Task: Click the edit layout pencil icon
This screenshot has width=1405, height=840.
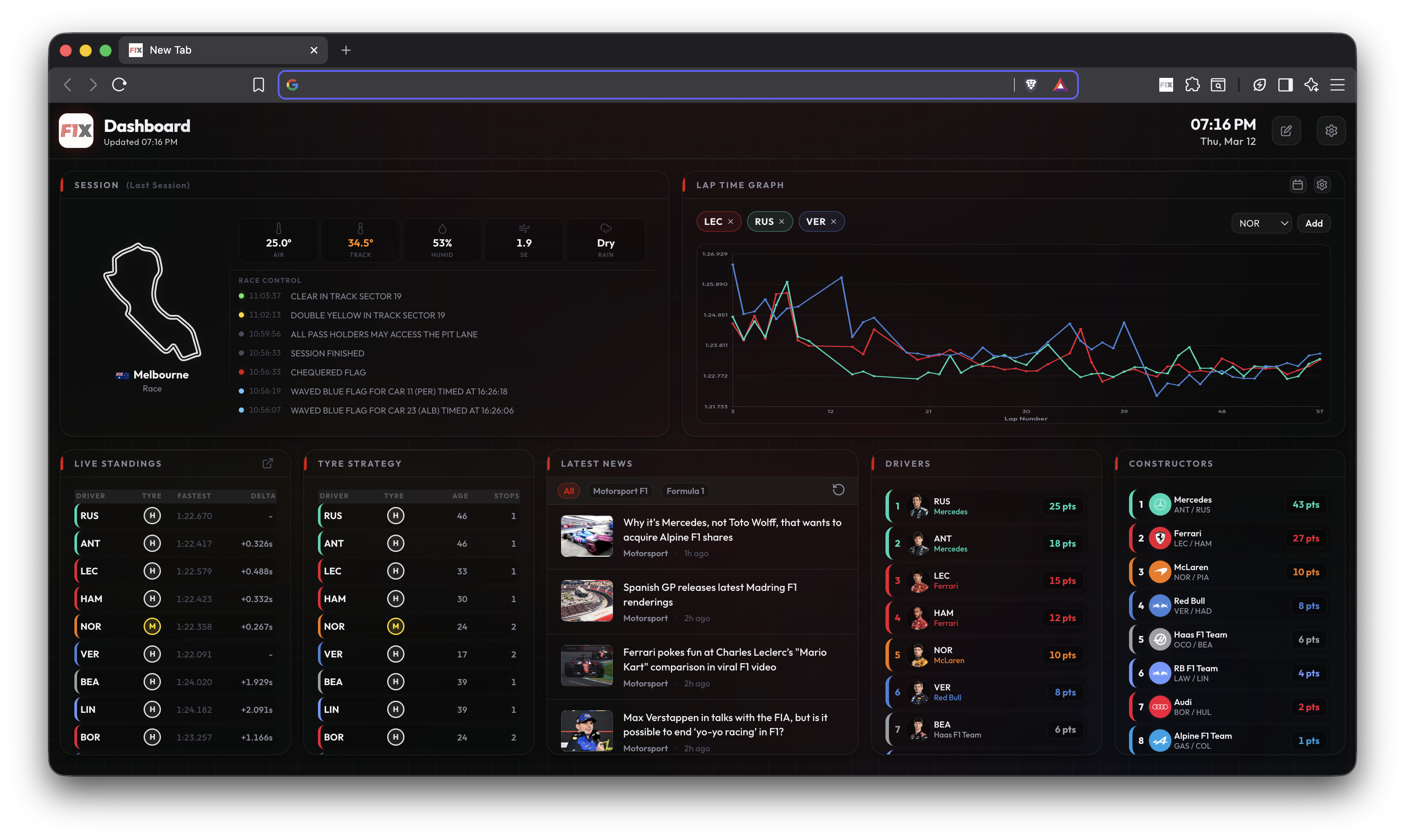Action: coord(1286,131)
